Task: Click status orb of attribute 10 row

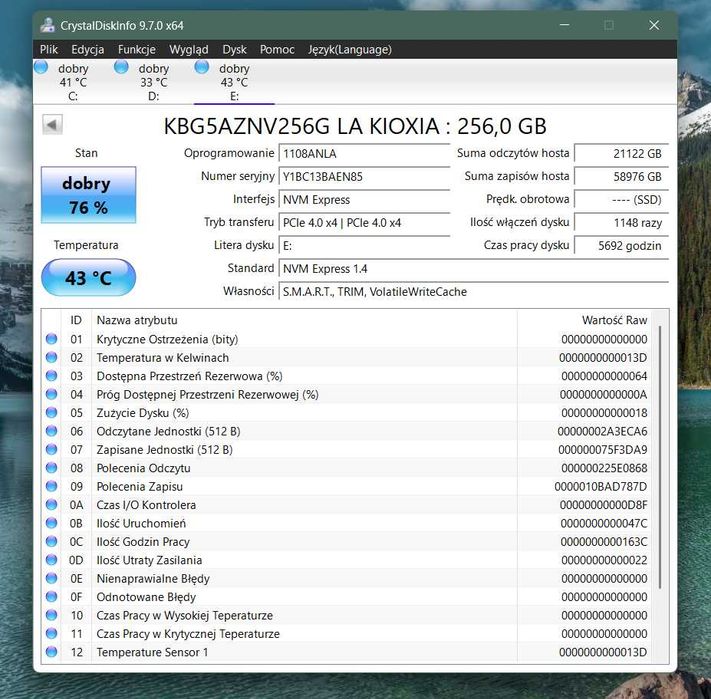Action: click(x=52, y=615)
